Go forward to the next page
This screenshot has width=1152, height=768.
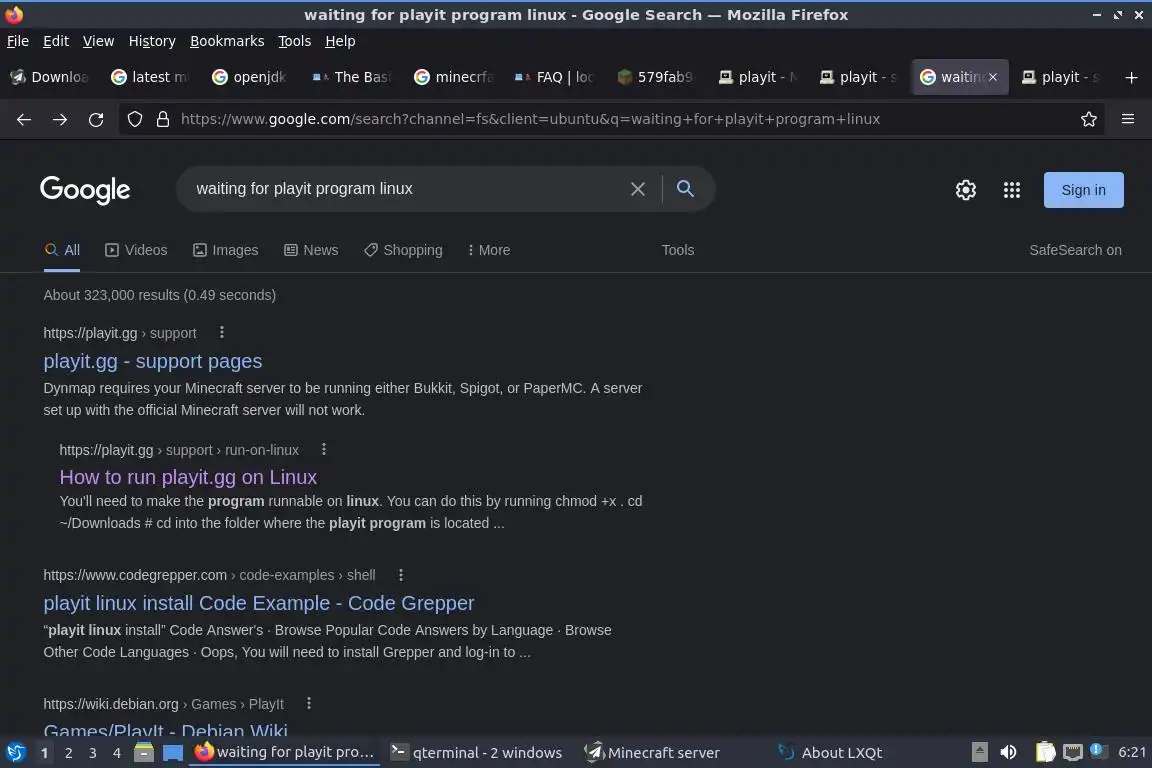(60, 119)
